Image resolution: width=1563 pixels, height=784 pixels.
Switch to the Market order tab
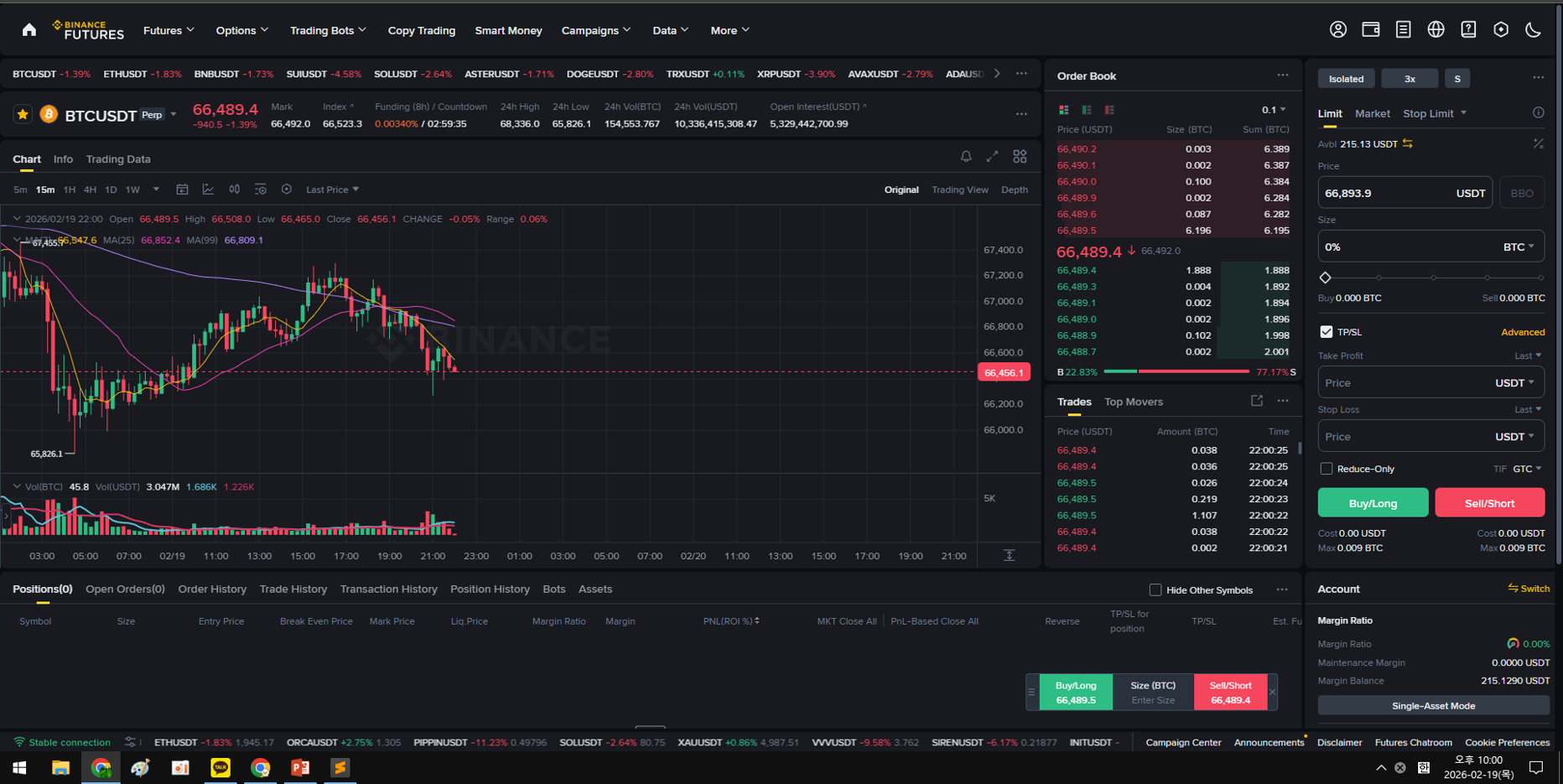[x=1372, y=113]
